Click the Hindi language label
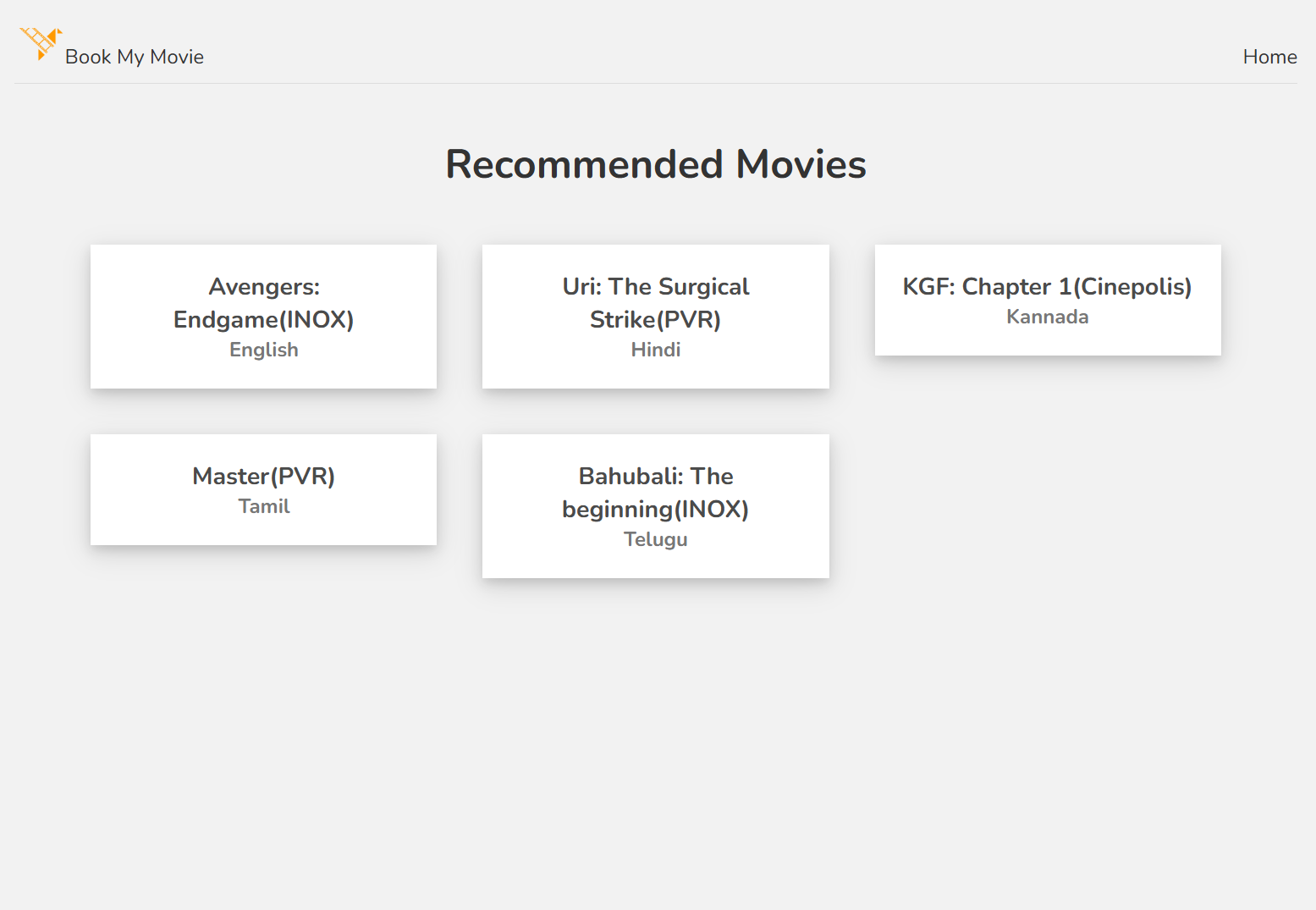The width and height of the screenshot is (1316, 910). point(656,350)
